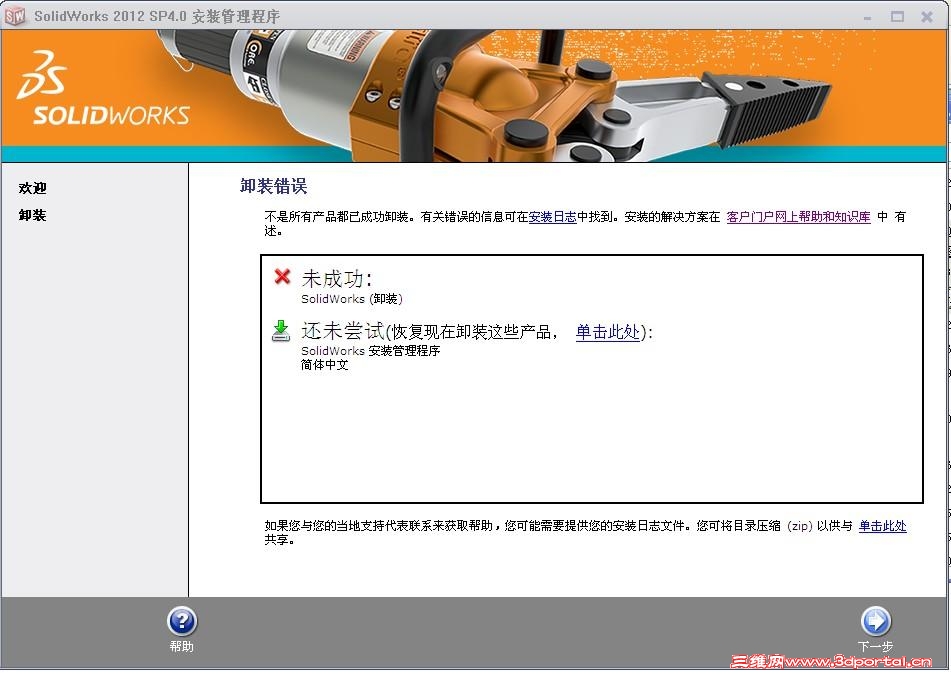951x675 pixels.
Task: Click the 3DS SolidWorks logo in banner
Action: pos(104,89)
